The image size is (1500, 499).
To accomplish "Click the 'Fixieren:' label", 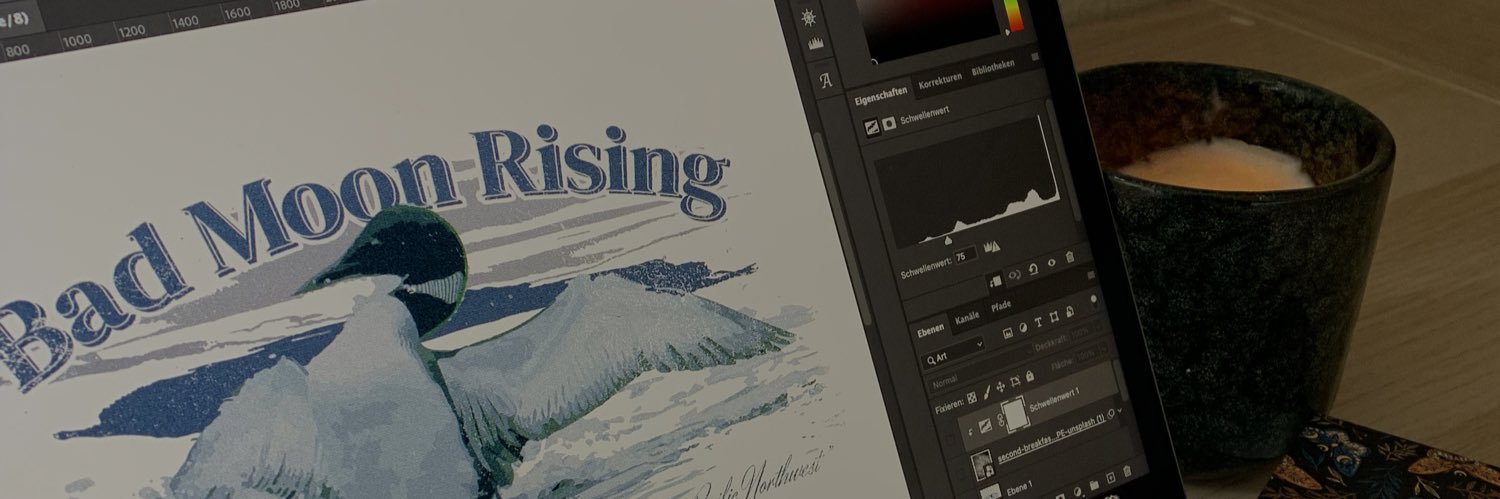I will (950, 406).
